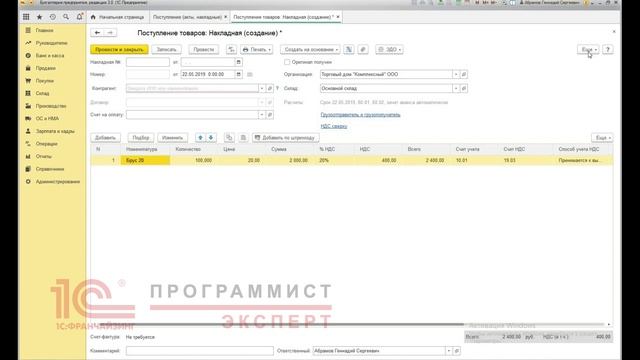The height and width of the screenshot is (360, 640).
Task: Expand ЭДО dropdown menu
Action: pos(389,49)
